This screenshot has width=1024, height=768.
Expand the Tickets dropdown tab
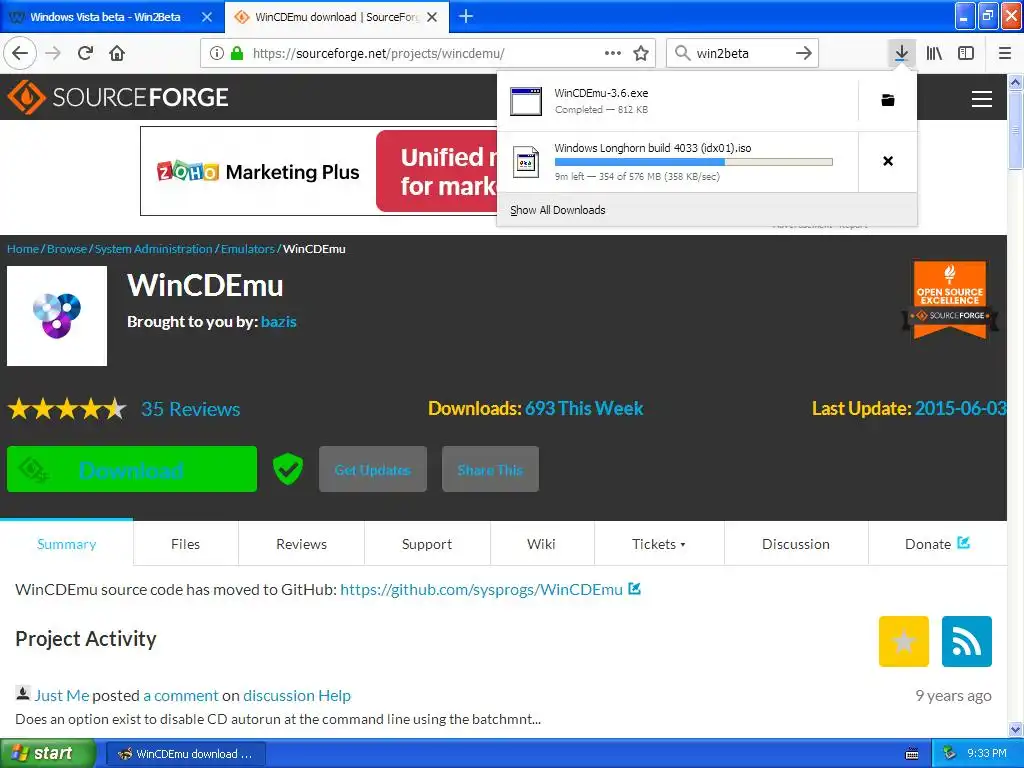[659, 544]
